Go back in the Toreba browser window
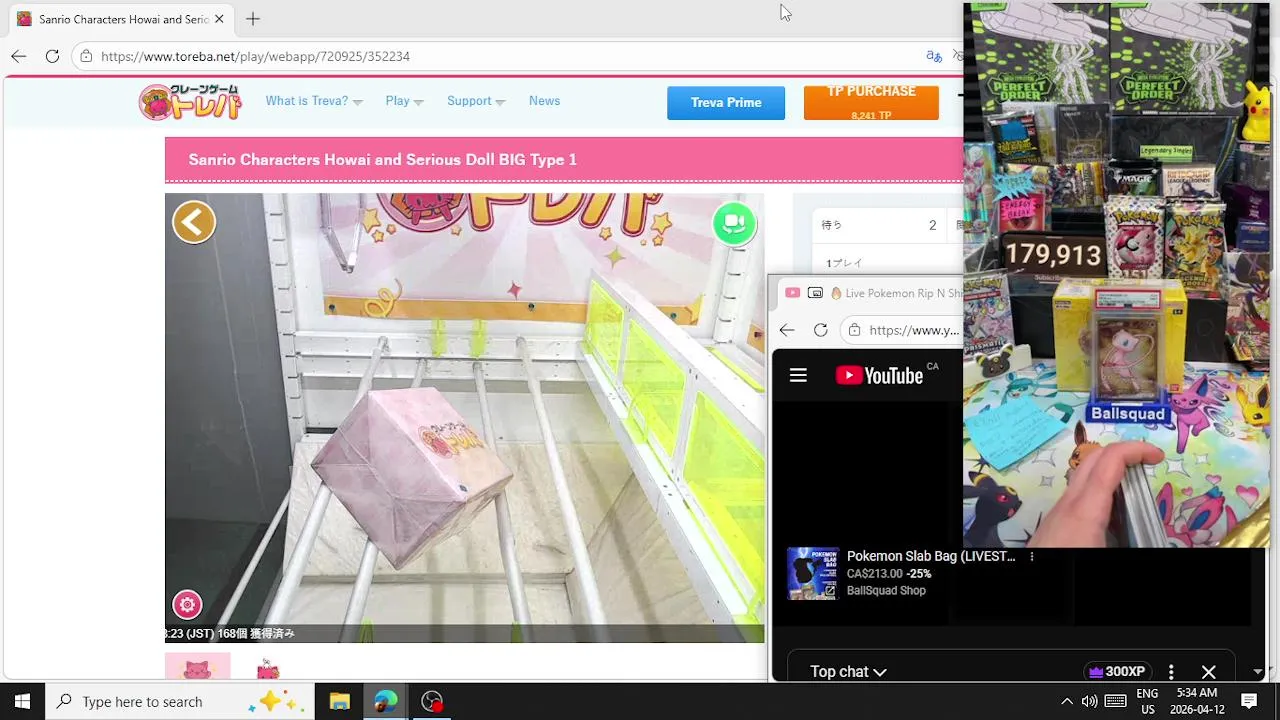This screenshot has height=720, width=1280. pyautogui.click(x=19, y=56)
